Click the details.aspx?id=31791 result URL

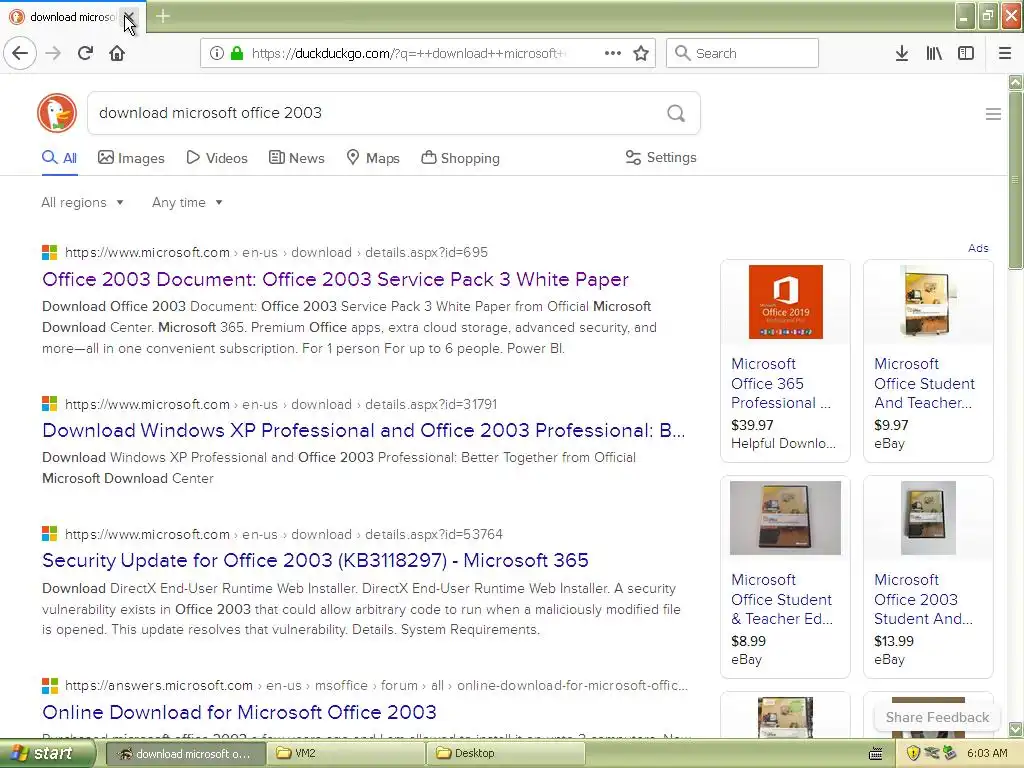pyautogui.click(x=281, y=404)
